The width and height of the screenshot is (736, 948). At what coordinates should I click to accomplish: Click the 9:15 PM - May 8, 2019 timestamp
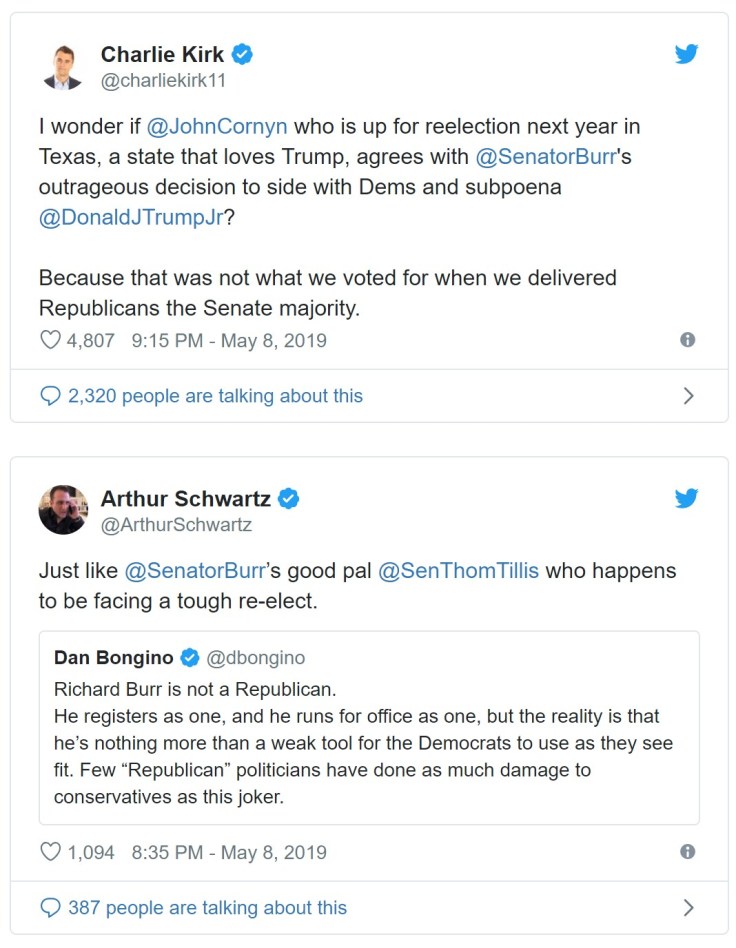(x=229, y=340)
